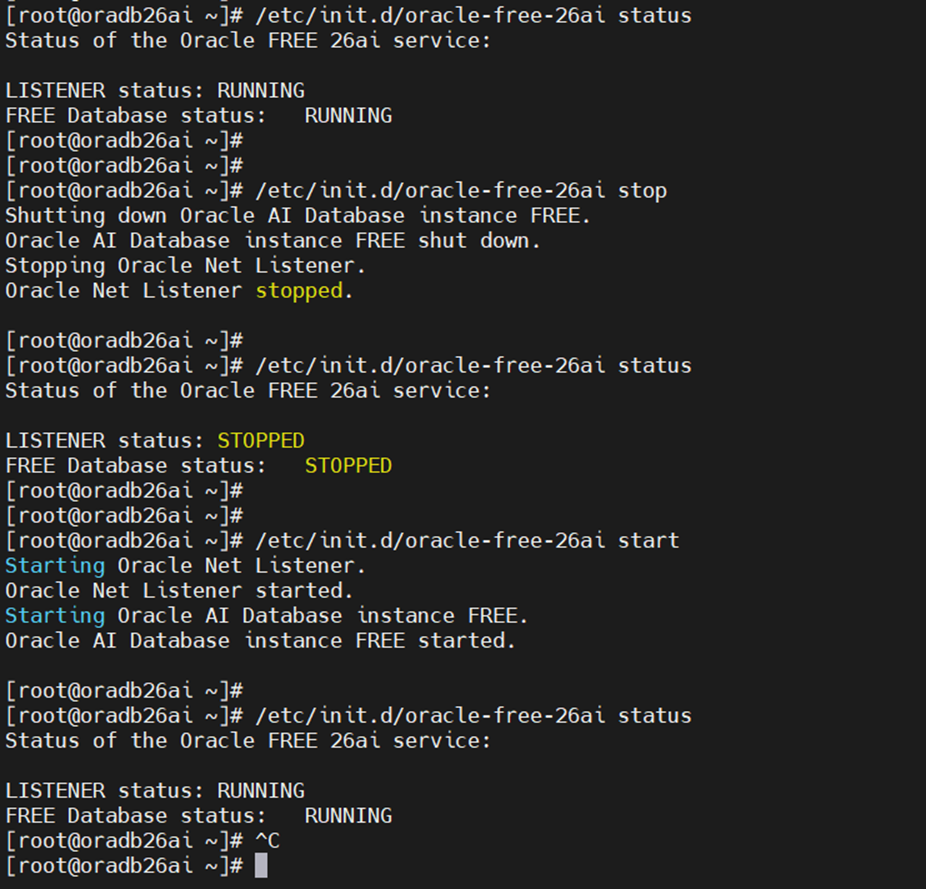Click the "start" argument in the init.d command
Viewport: 926px width, 889px height.
coord(648,541)
